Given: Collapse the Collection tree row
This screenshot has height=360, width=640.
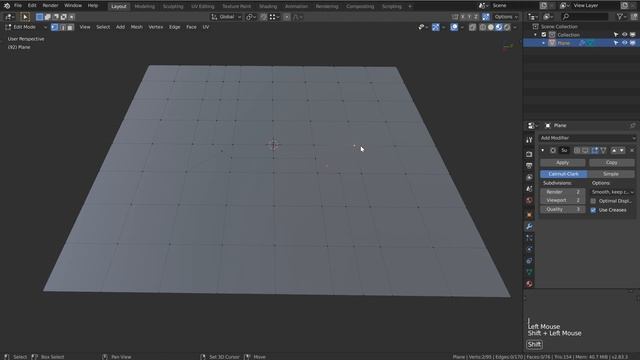Looking at the screenshot, I should (536, 35).
